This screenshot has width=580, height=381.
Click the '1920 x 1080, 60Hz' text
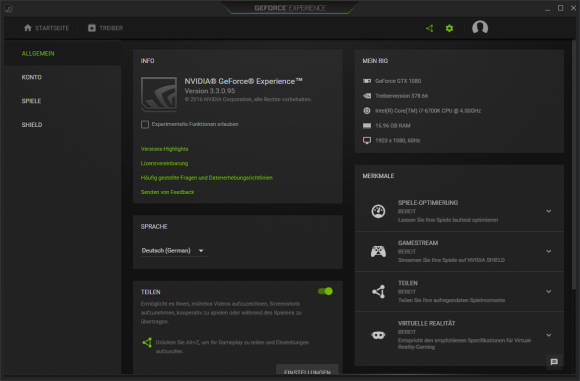pos(398,141)
